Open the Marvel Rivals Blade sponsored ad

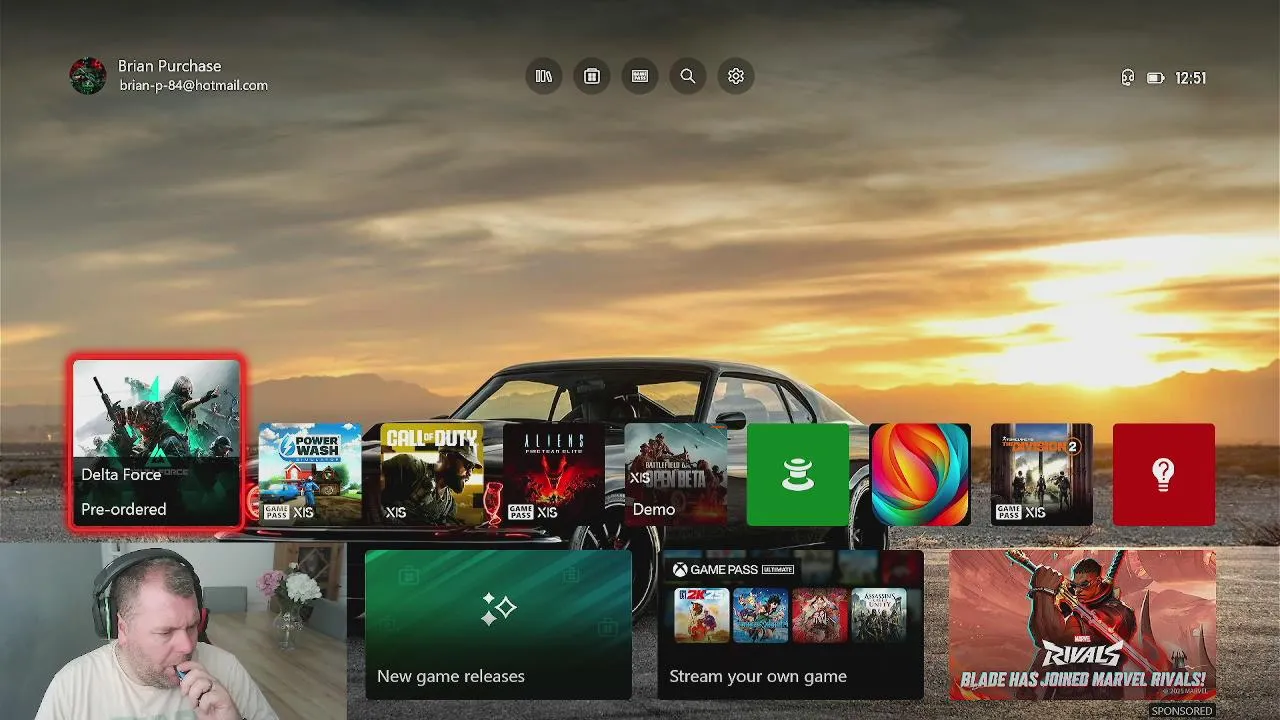pos(1082,624)
